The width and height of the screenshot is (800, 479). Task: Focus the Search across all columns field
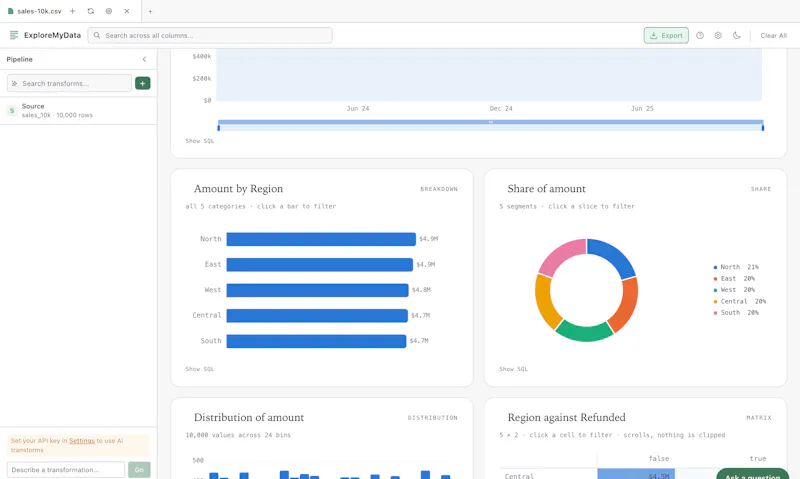210,35
